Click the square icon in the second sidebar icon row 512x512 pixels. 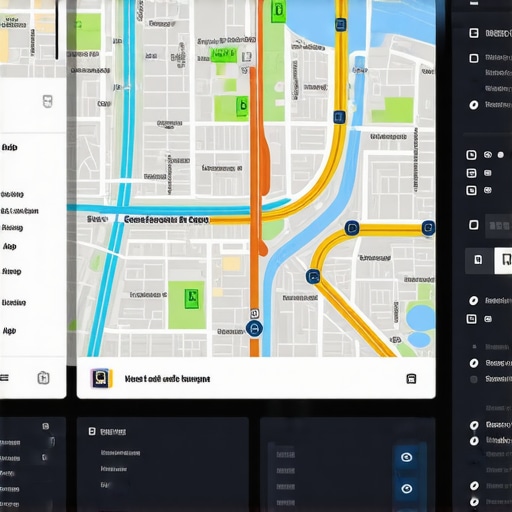click(x=471, y=173)
